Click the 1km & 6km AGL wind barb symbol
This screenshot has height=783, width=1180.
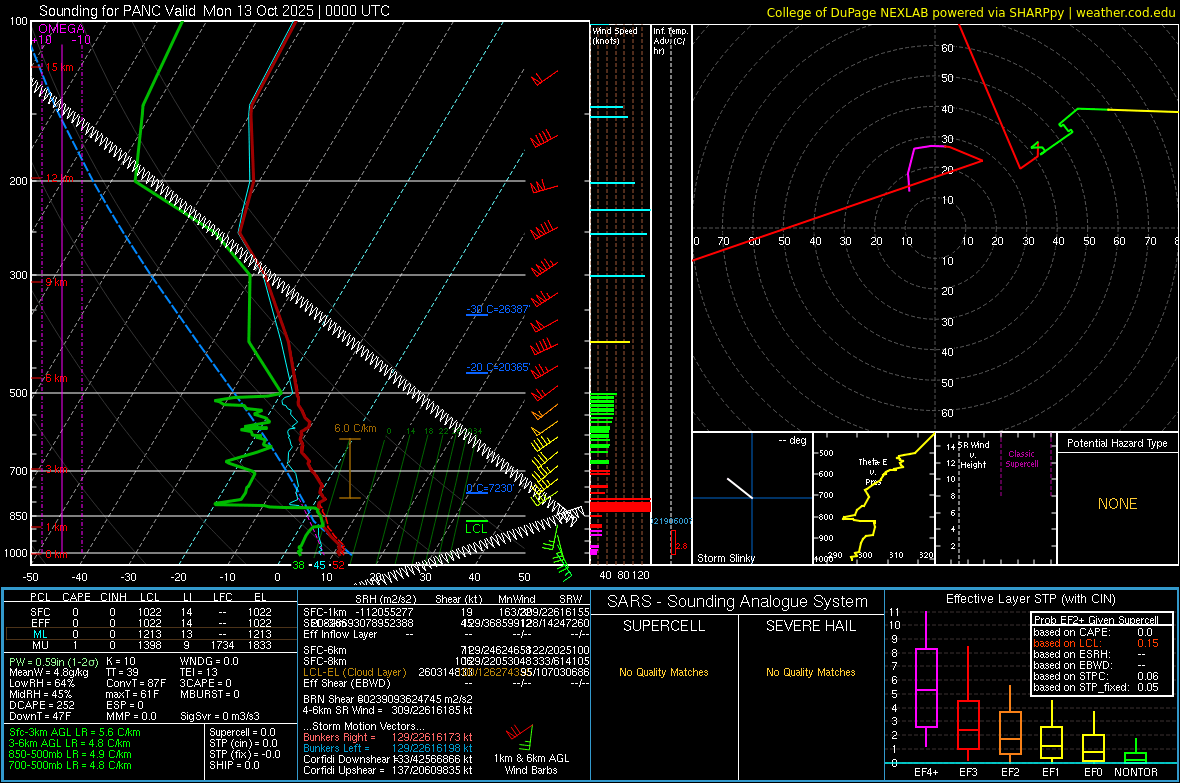(x=519, y=735)
